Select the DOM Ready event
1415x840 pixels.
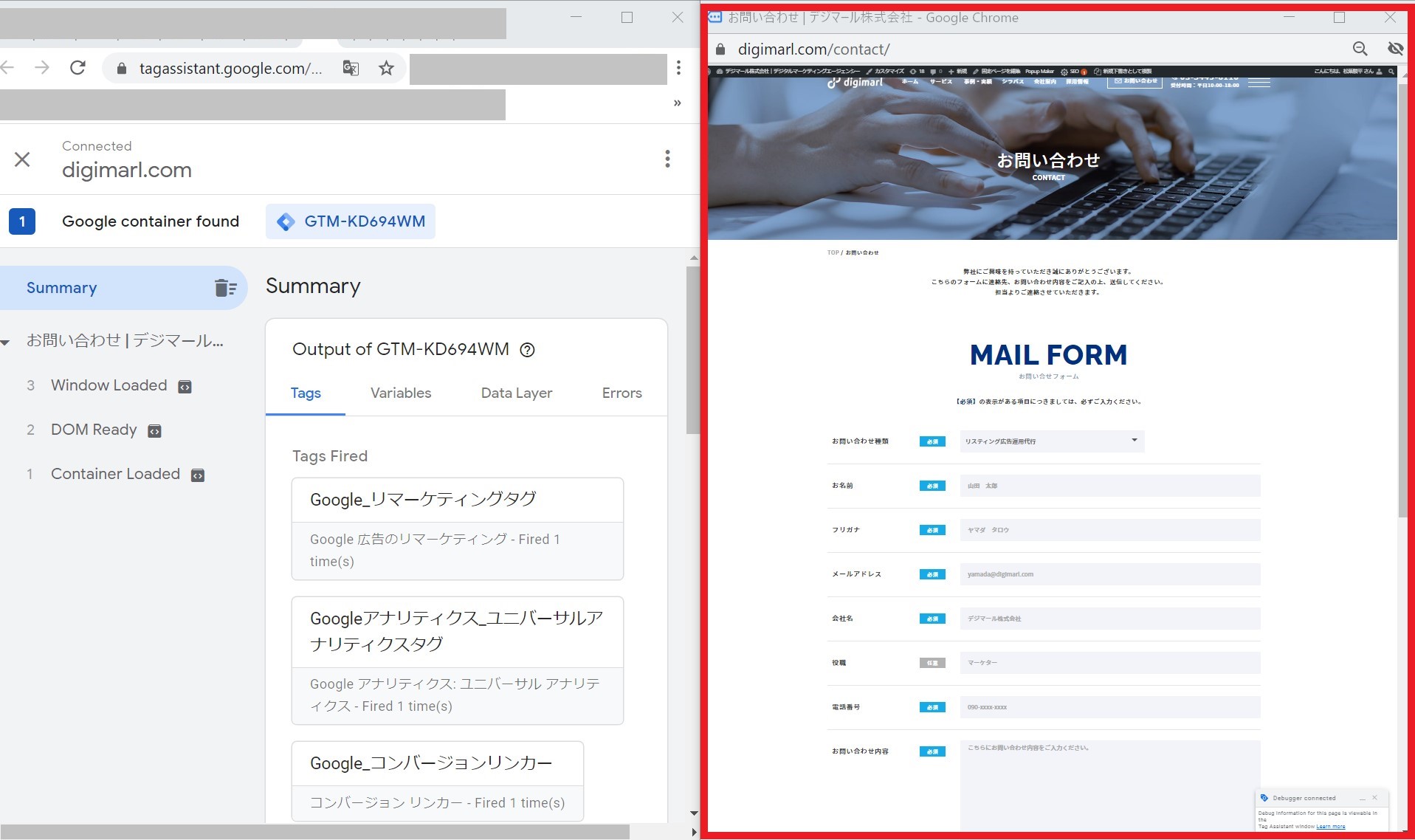(94, 430)
